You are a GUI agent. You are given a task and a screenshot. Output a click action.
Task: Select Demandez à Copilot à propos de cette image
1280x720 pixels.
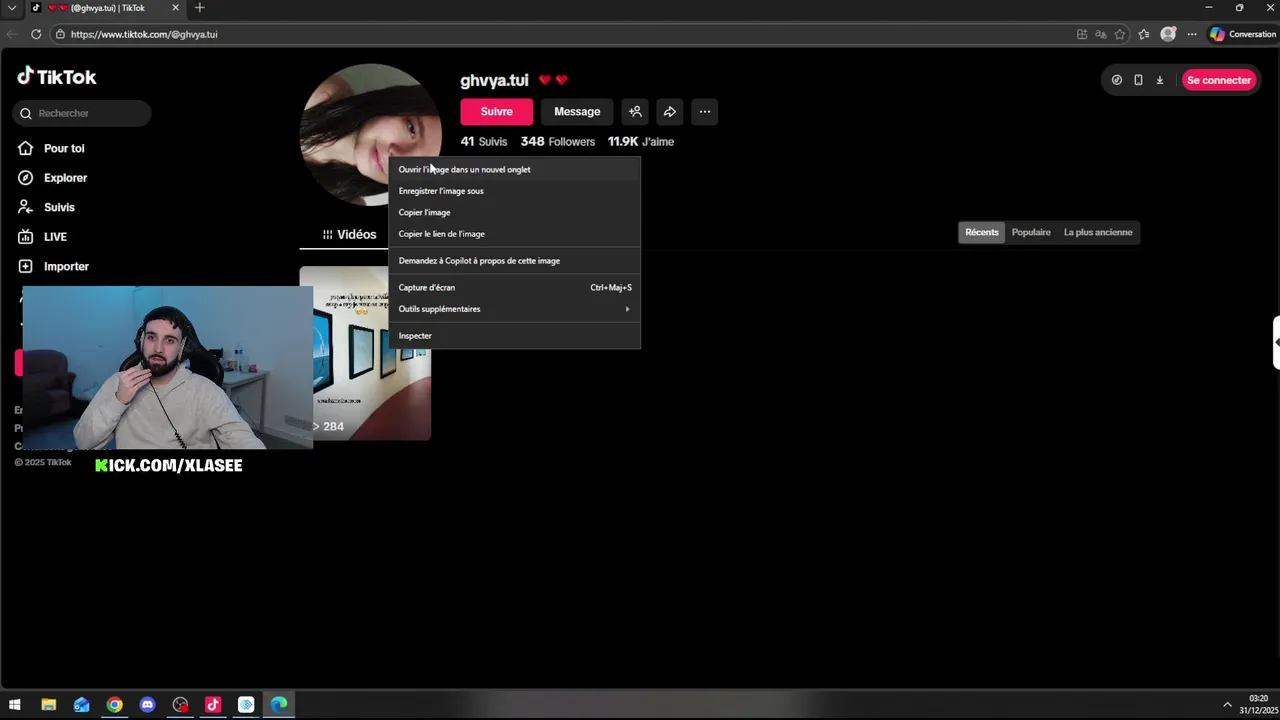point(514,261)
